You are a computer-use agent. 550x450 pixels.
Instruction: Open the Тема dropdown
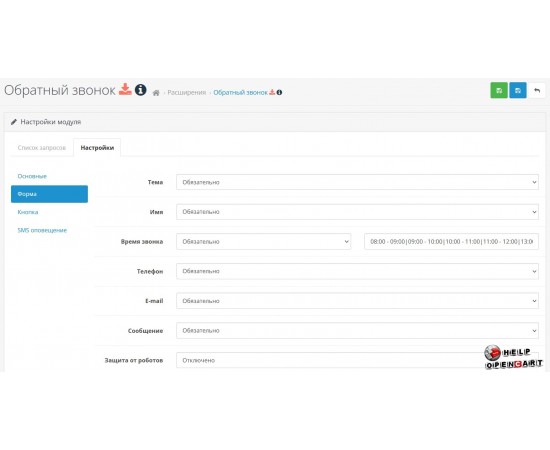coord(357,182)
